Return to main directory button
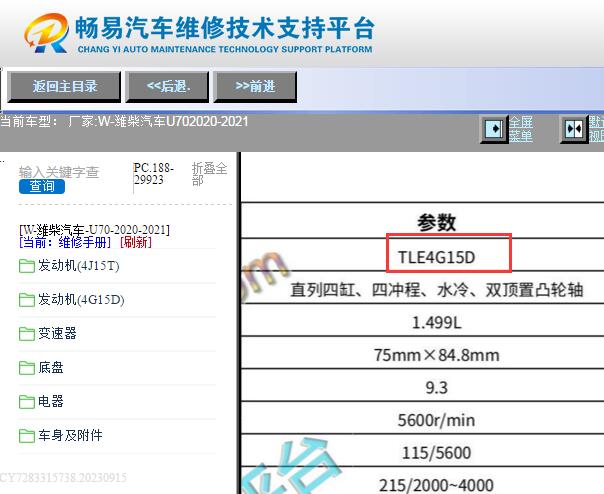 tap(64, 87)
